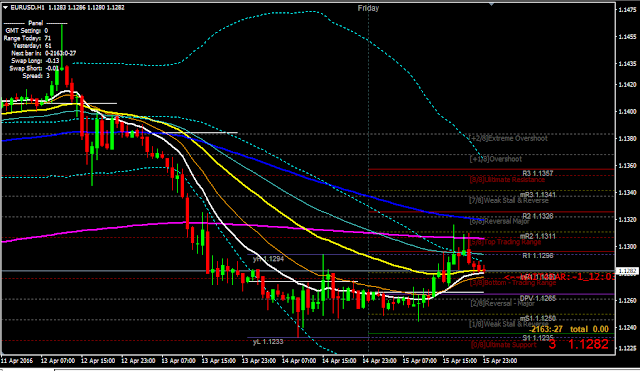The image size is (640, 371).
Task: Click '13 Apr 15:00' on the time axis
Action: coord(218,361)
